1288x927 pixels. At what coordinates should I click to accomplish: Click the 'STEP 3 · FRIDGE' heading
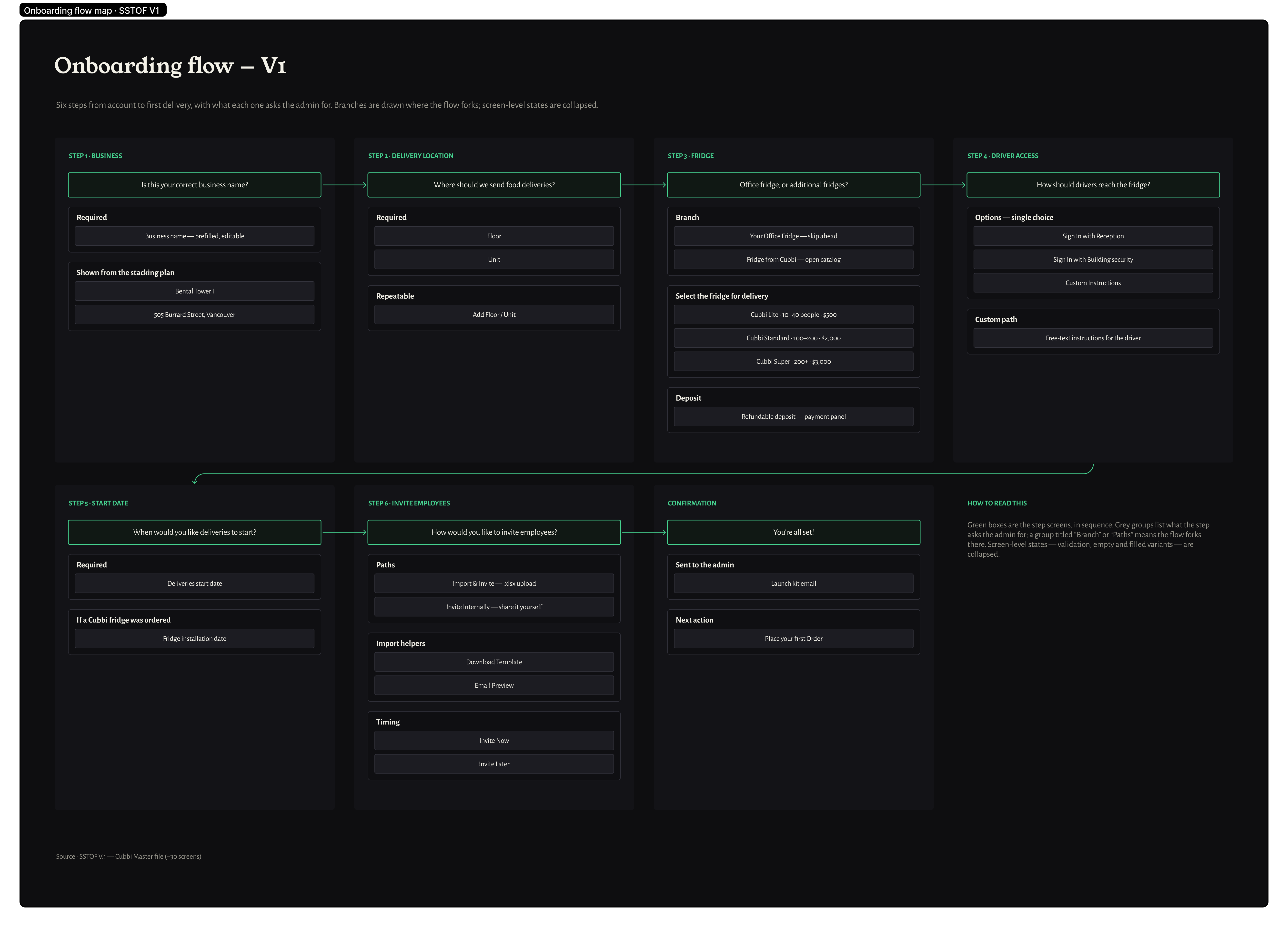click(x=691, y=156)
